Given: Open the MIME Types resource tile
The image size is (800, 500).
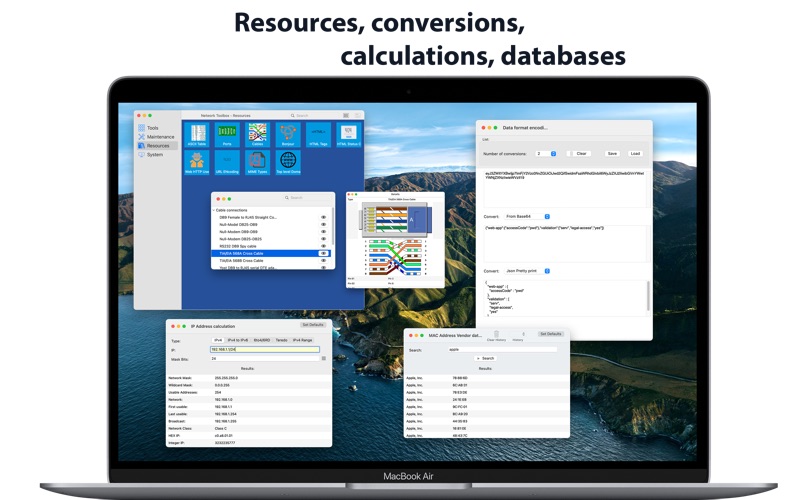Looking at the screenshot, I should point(258,163).
